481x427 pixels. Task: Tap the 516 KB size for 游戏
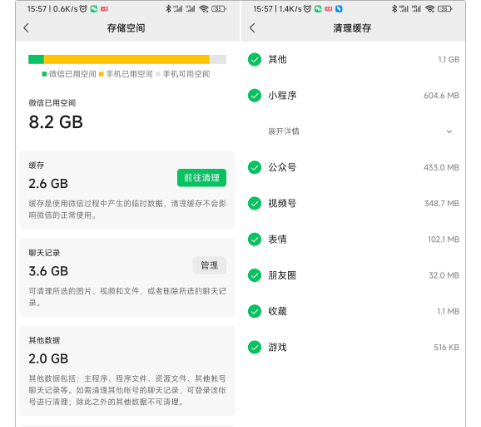446,347
